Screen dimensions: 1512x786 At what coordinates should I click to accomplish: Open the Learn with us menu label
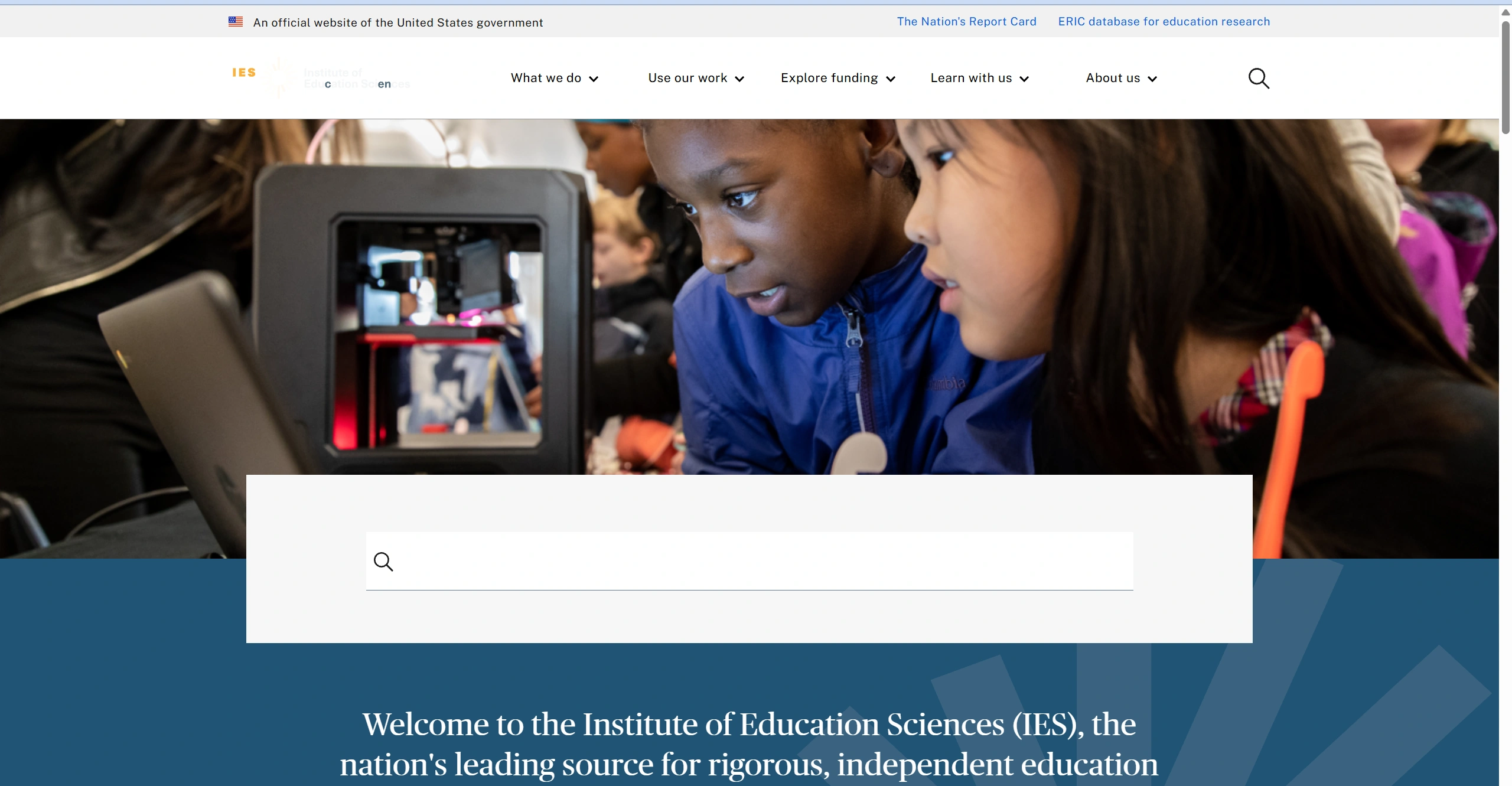point(971,78)
